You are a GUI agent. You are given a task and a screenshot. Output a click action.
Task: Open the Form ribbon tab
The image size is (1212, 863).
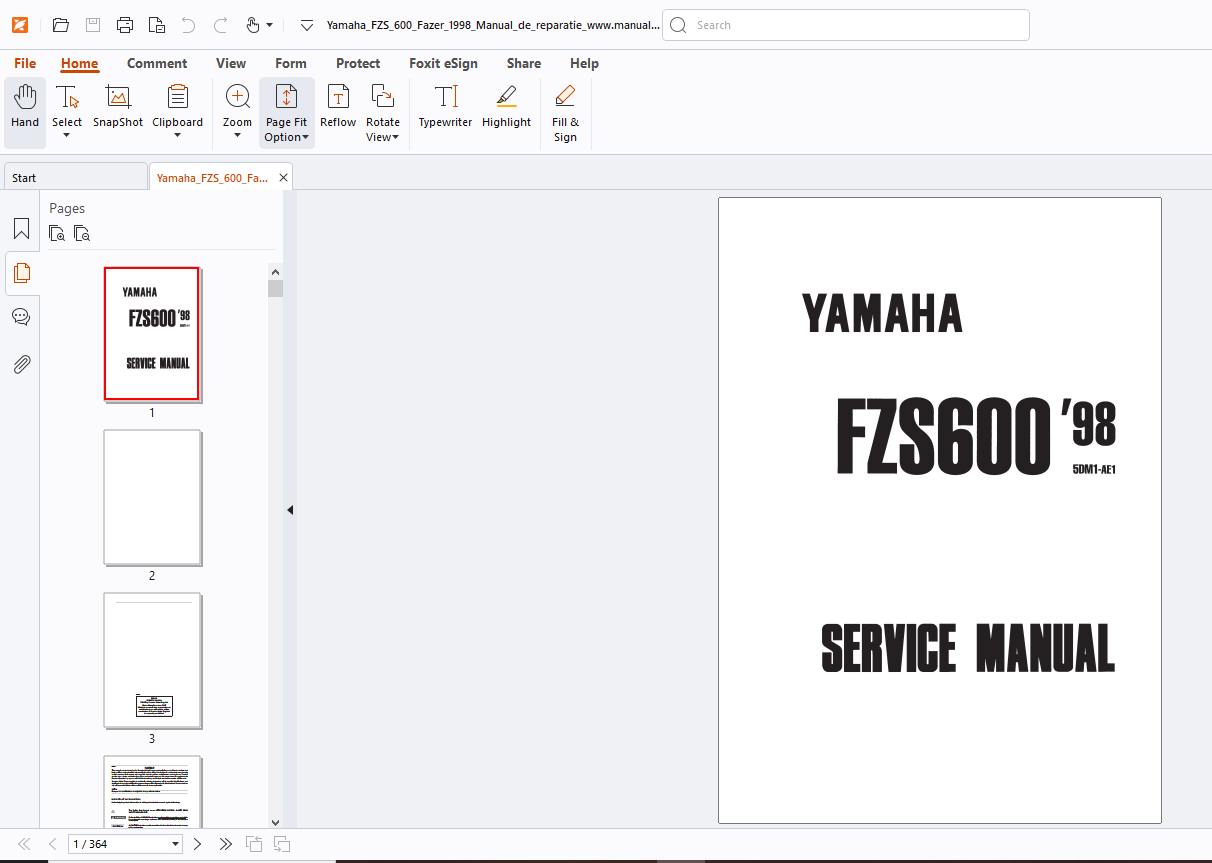pyautogui.click(x=291, y=63)
